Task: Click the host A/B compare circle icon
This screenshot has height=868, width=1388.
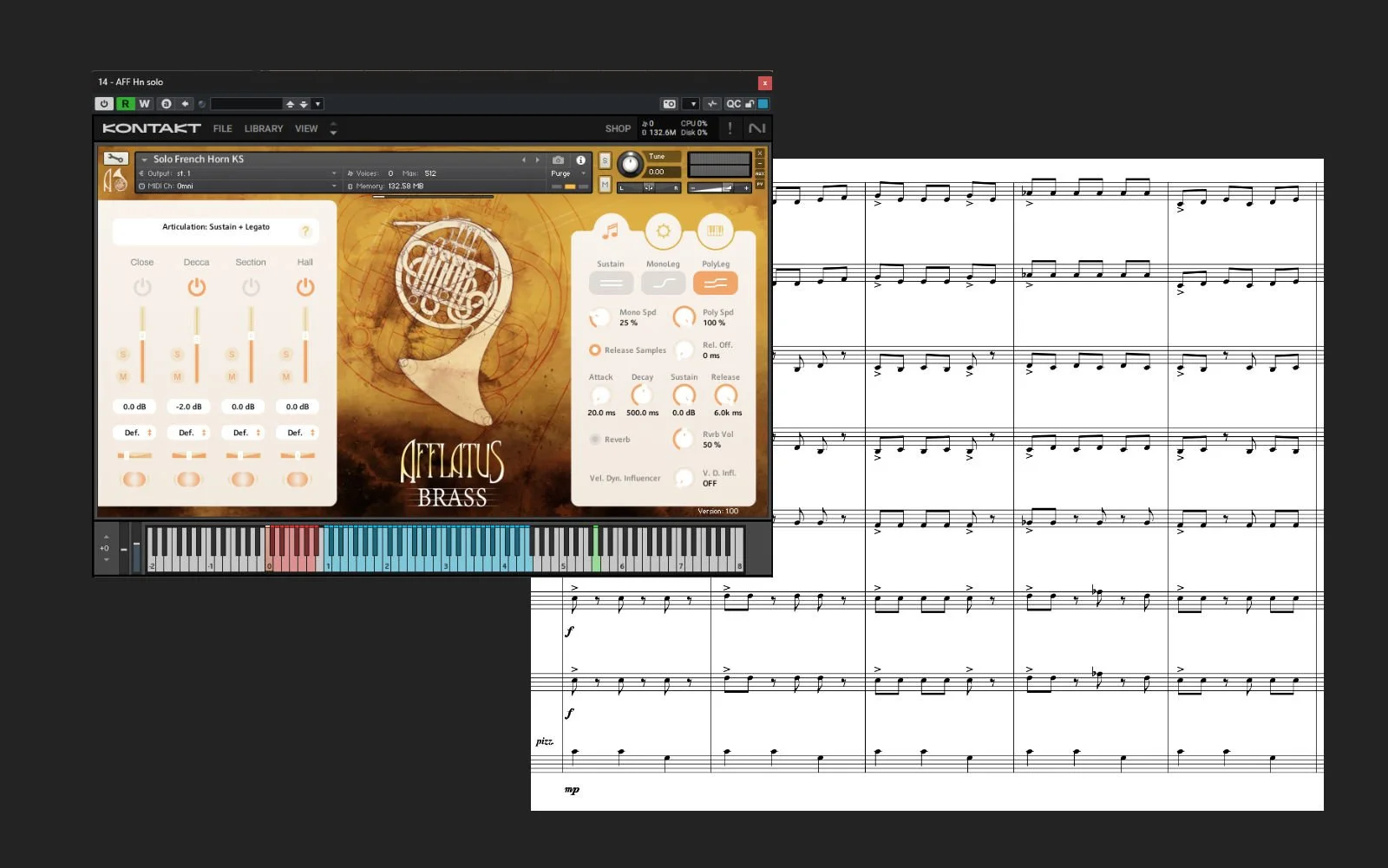Action: (166, 104)
